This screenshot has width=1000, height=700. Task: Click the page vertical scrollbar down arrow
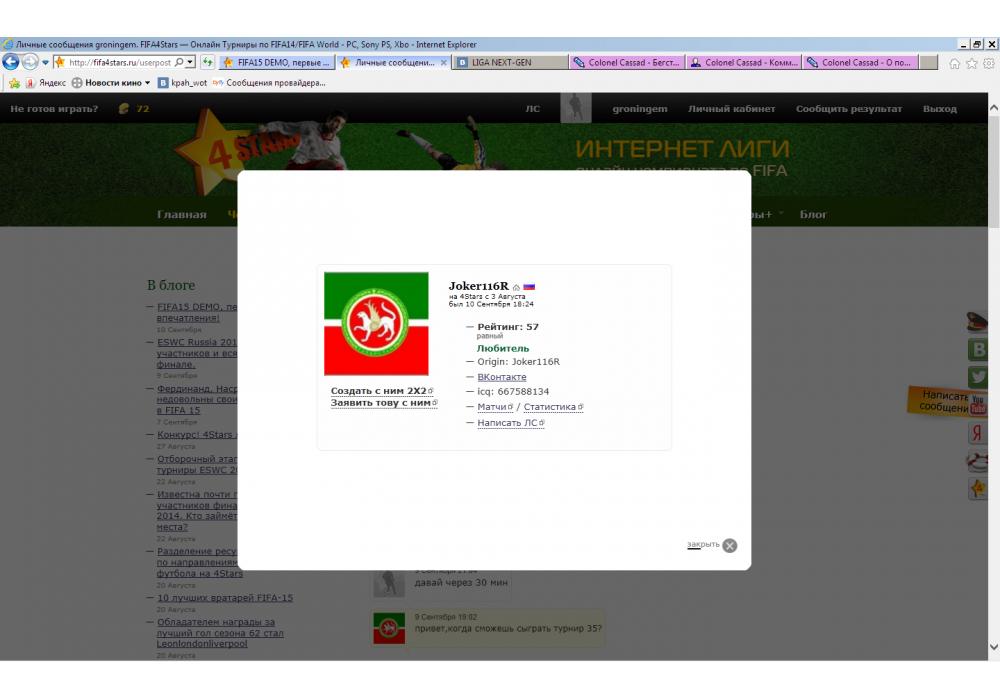[x=993, y=646]
